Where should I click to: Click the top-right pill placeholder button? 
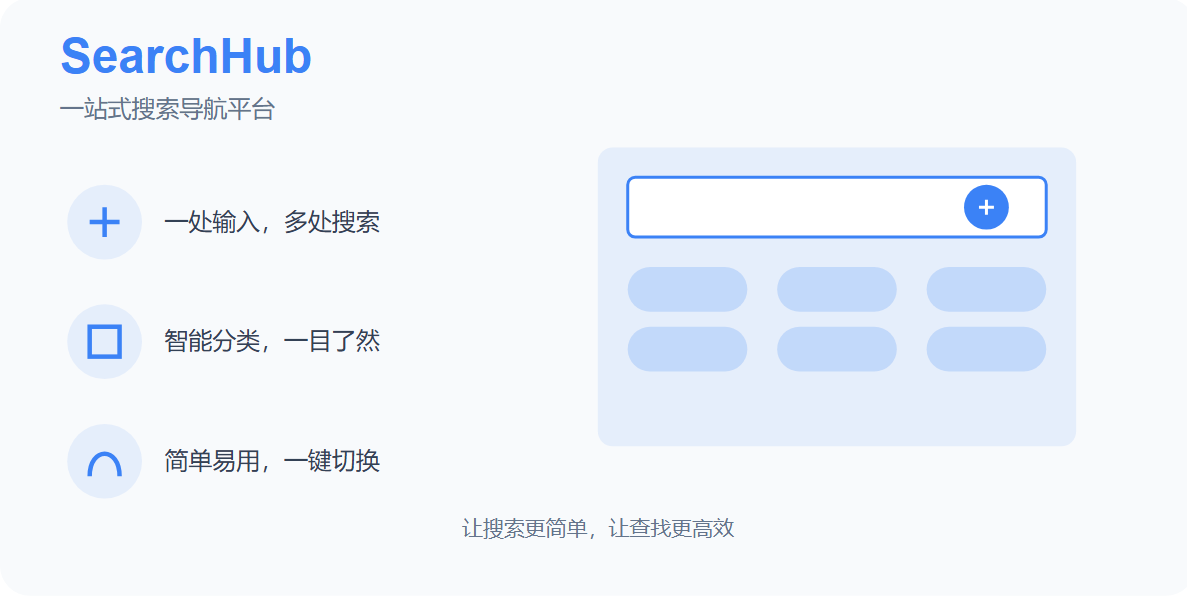point(986,289)
